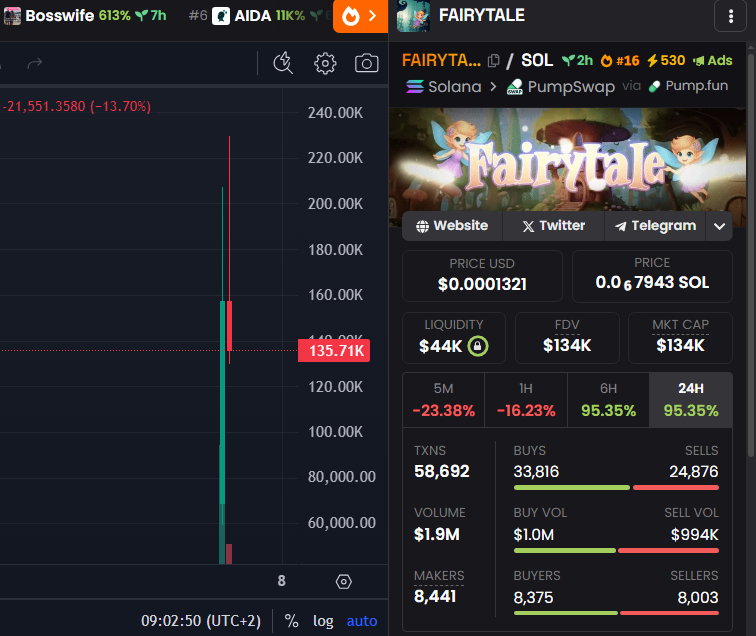Screen dimensions: 756x636
Task: Select the 24H timeframe tab
Action: [691, 400]
